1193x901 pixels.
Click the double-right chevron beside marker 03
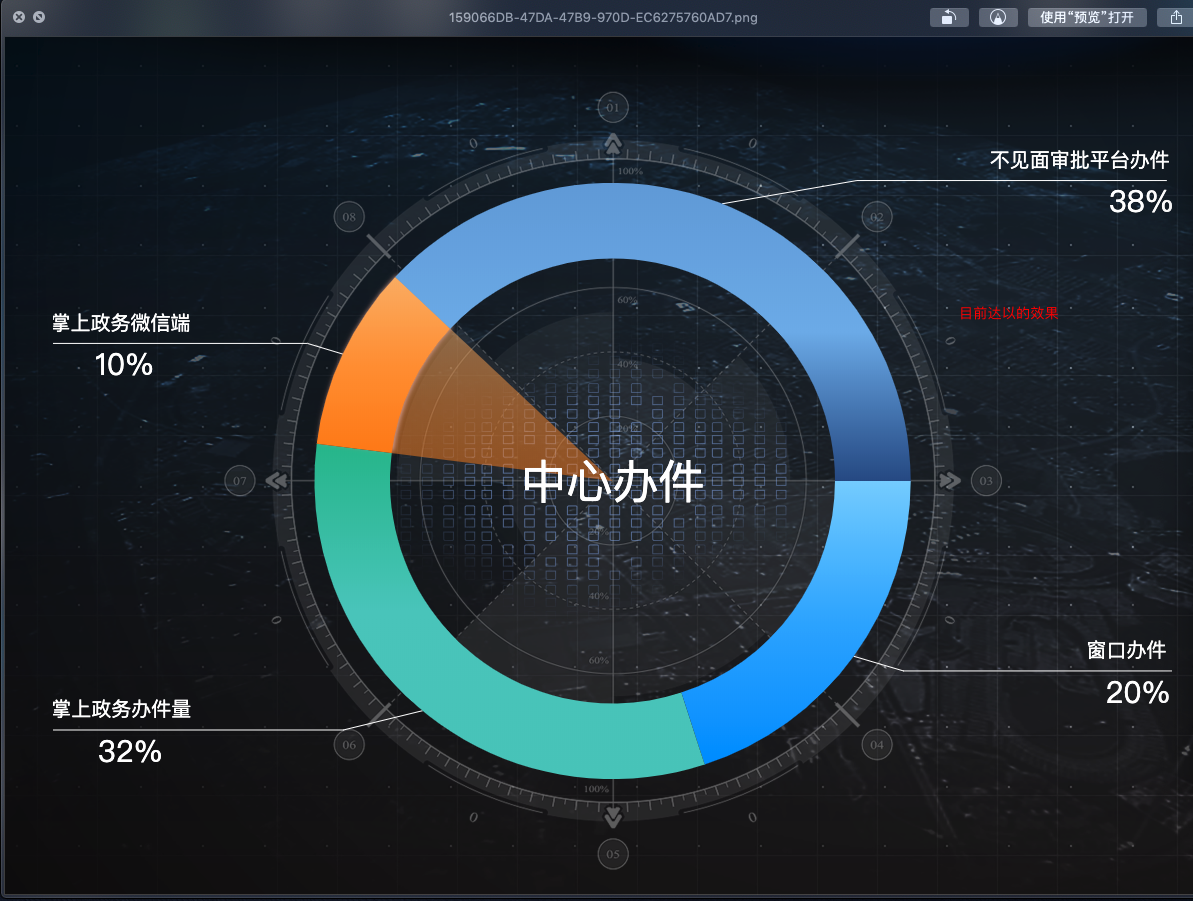tap(950, 480)
